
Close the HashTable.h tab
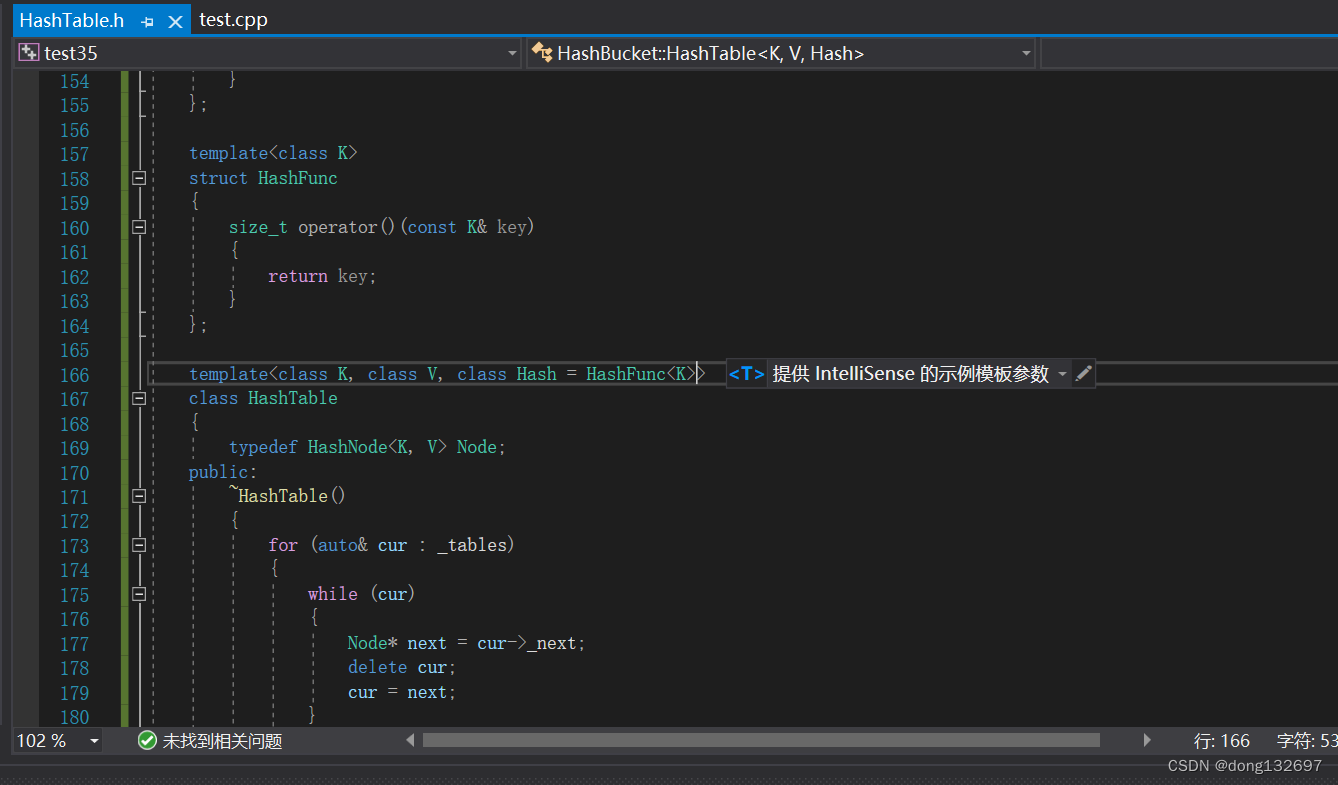[175, 21]
